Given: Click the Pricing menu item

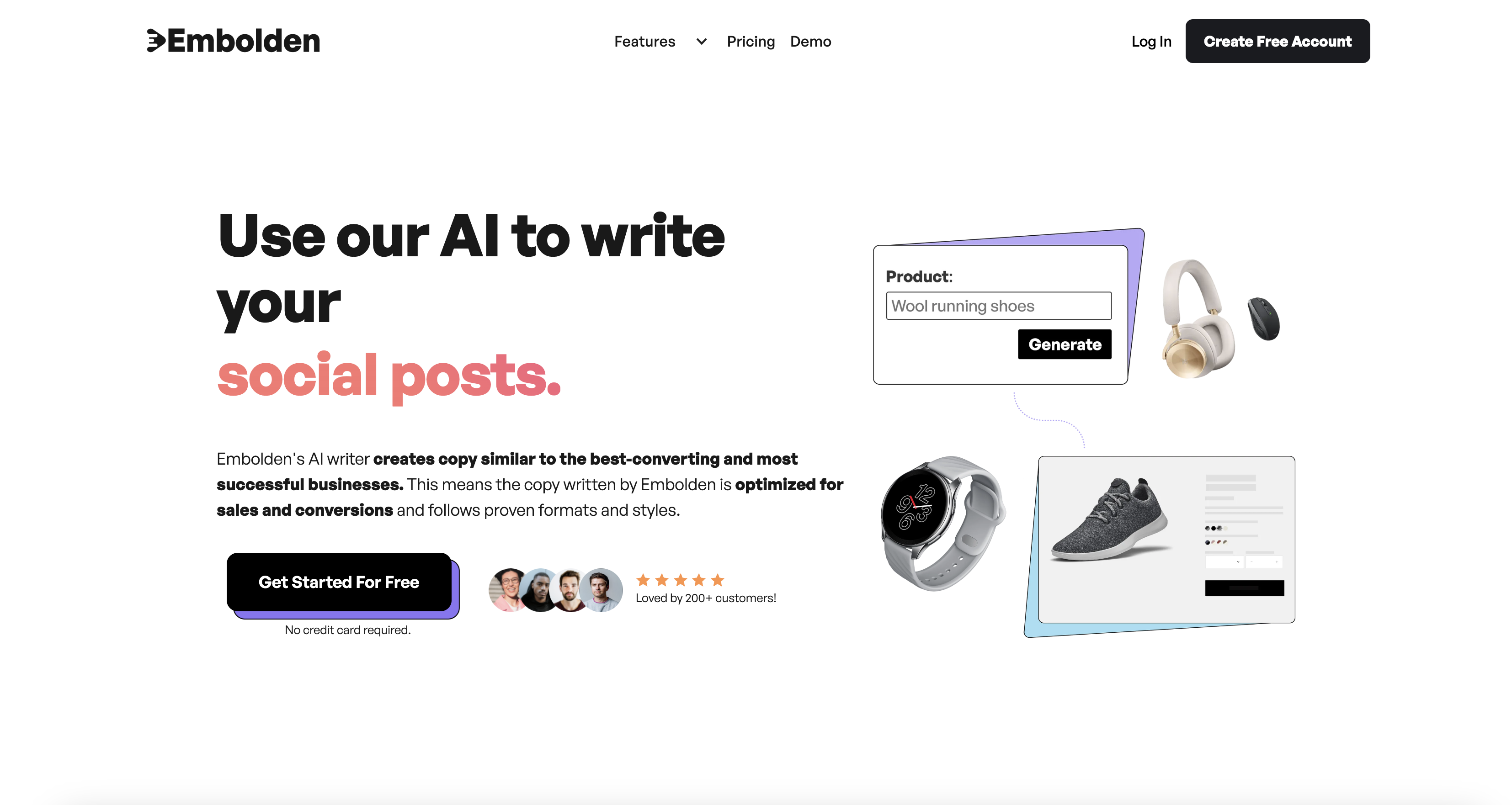Looking at the screenshot, I should coord(751,41).
